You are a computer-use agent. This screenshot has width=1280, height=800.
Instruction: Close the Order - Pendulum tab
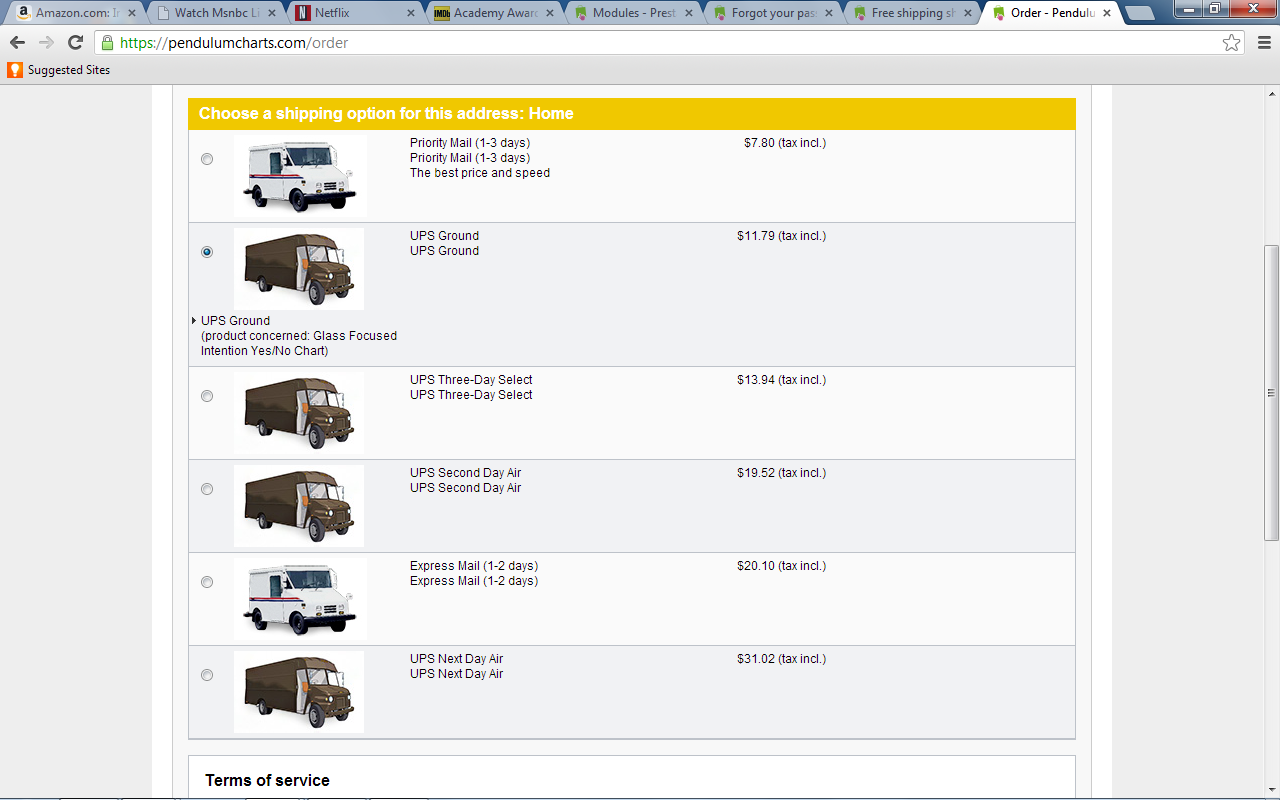(x=1107, y=14)
